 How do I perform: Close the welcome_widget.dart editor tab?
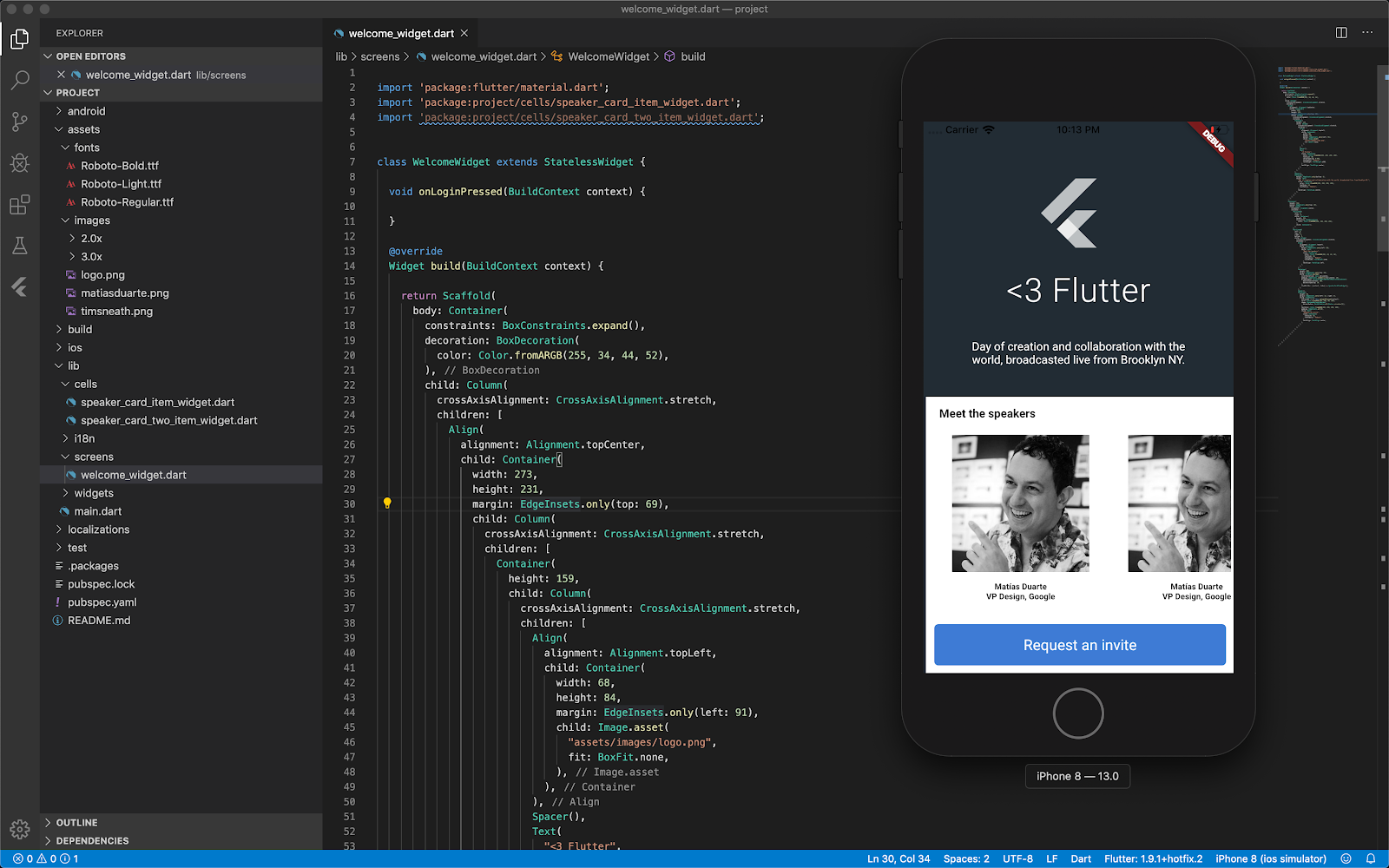464,33
